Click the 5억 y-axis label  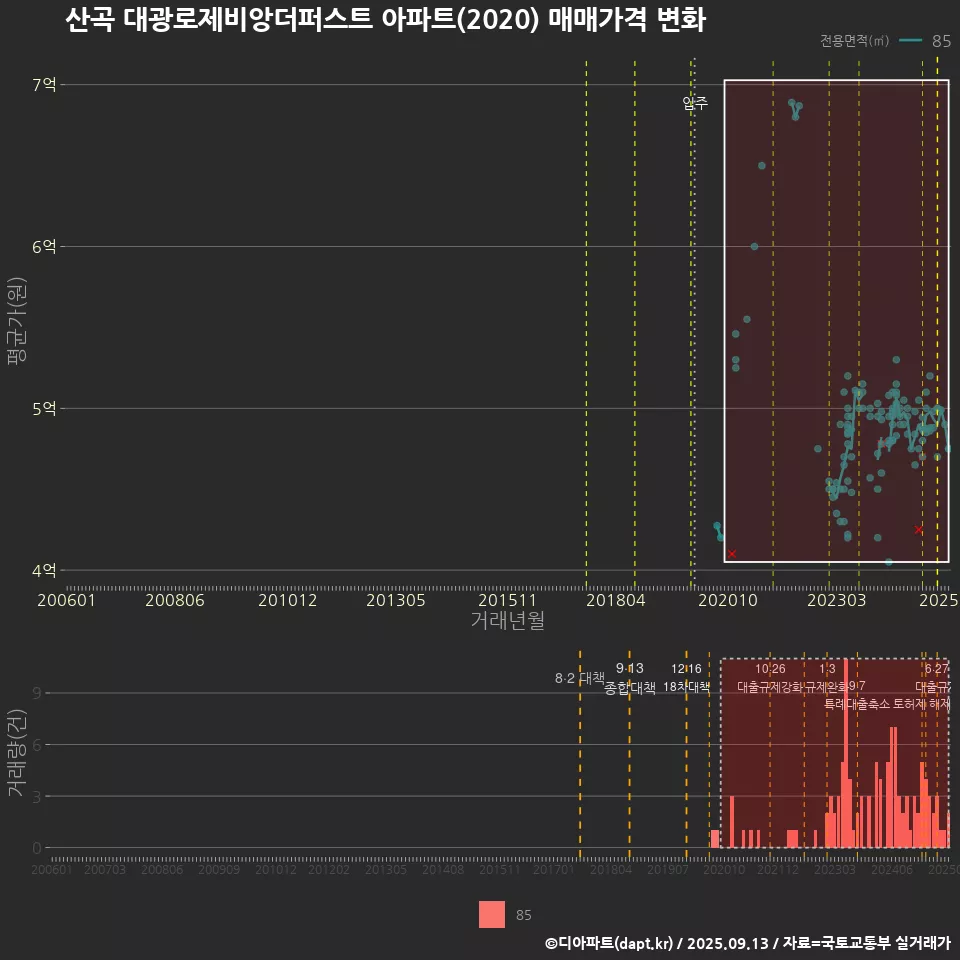point(44,408)
